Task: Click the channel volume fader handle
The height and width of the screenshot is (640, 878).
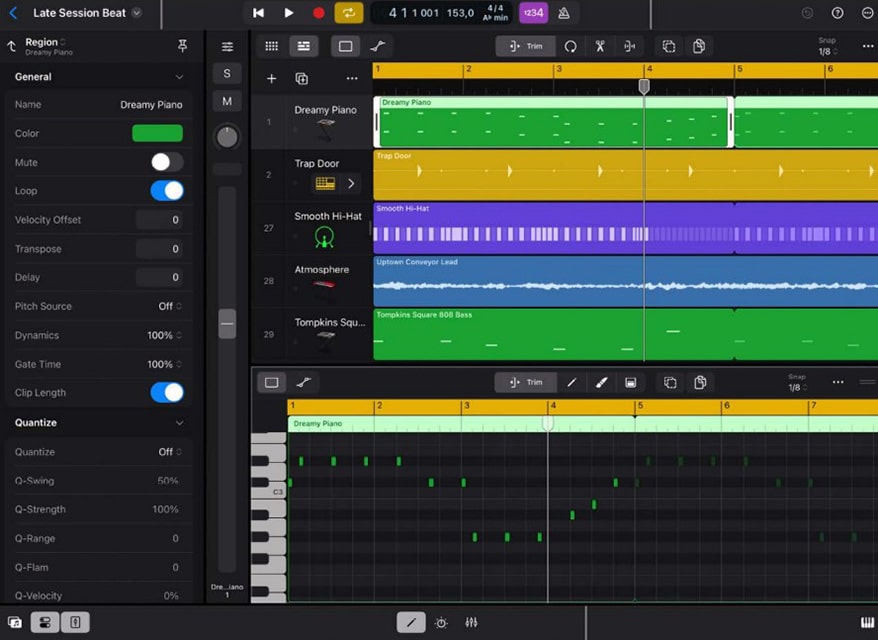Action: (x=227, y=324)
